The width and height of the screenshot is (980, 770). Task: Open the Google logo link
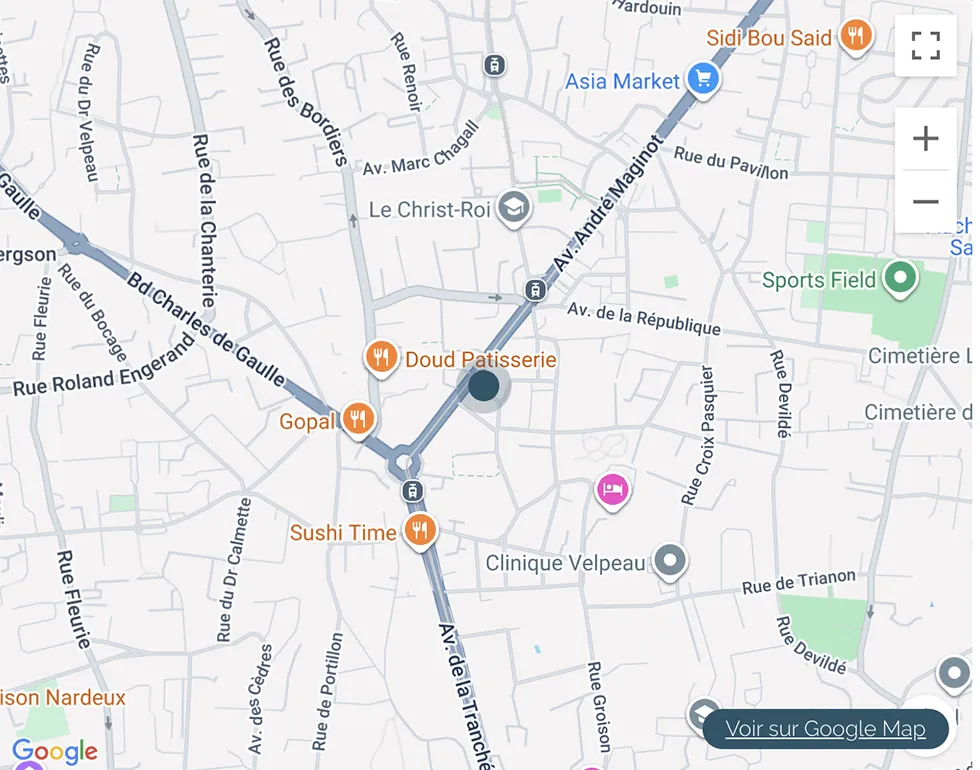55,751
